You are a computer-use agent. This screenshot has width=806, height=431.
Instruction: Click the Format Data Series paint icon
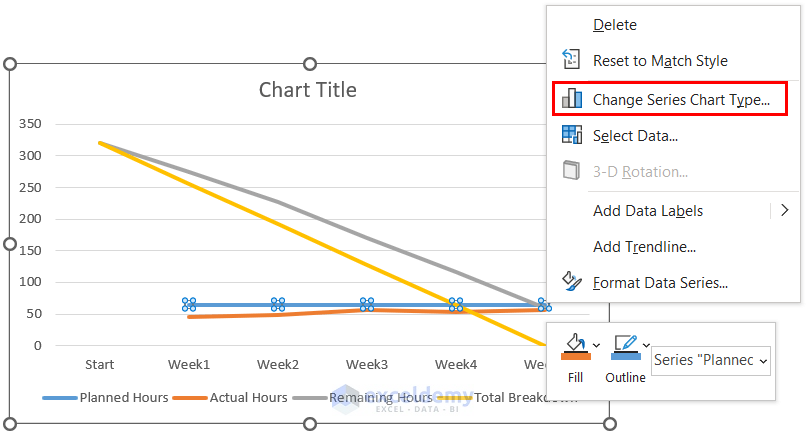(572, 282)
